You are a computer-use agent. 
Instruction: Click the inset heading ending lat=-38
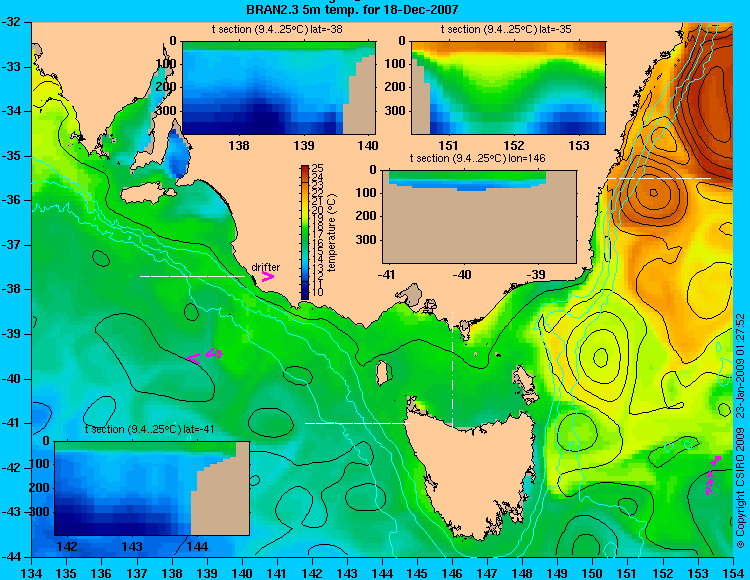coord(277,29)
